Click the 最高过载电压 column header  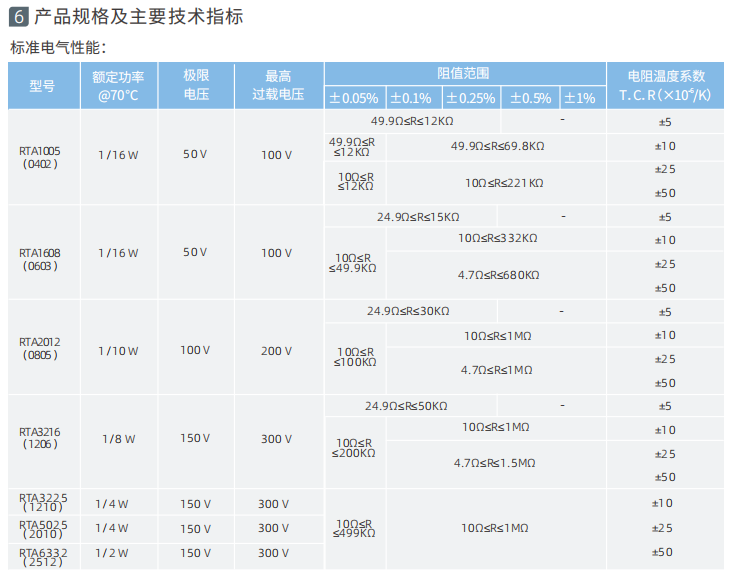tap(278, 86)
